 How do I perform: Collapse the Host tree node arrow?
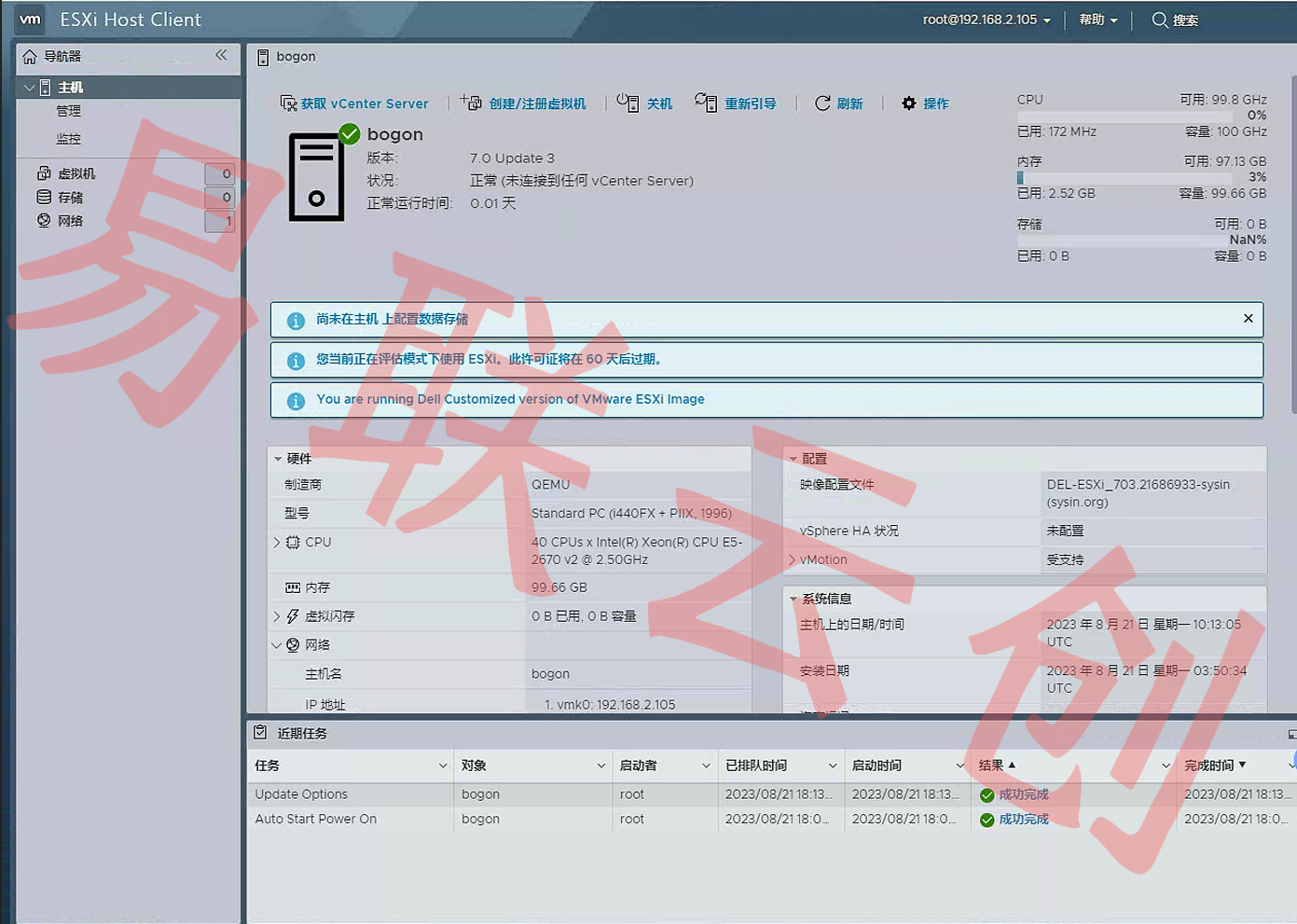[29, 88]
